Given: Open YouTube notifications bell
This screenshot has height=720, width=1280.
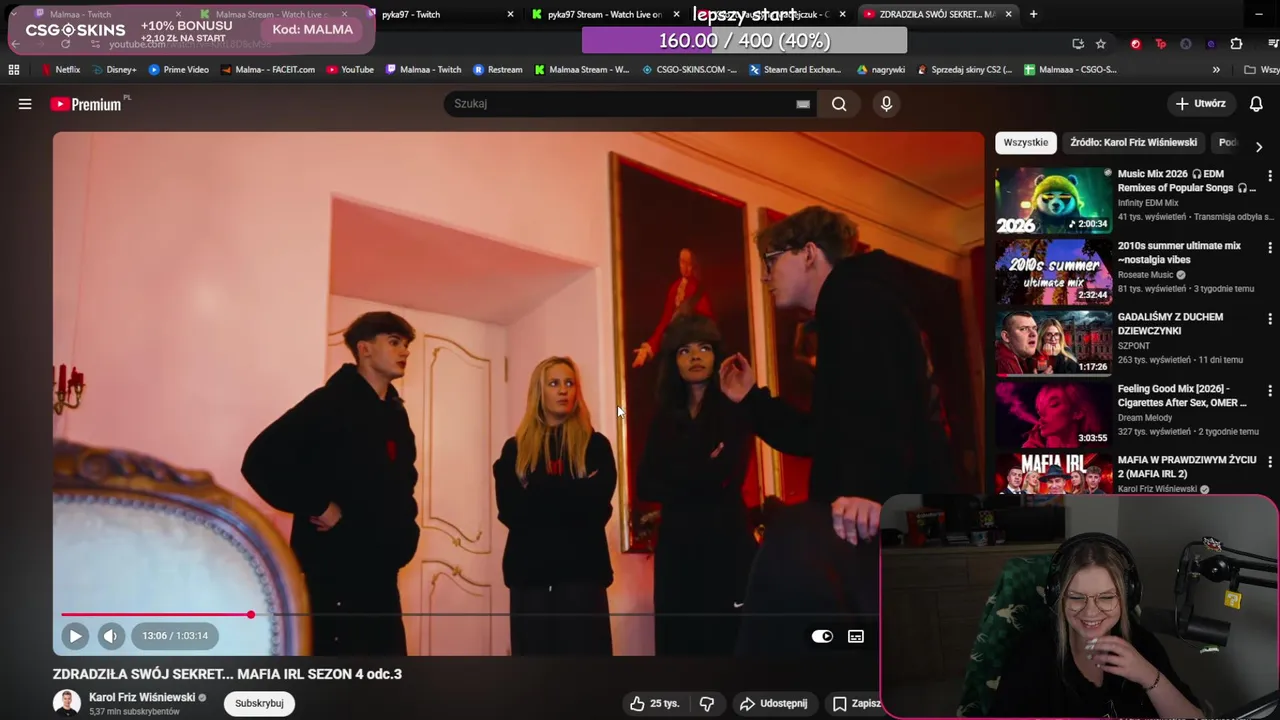Looking at the screenshot, I should coord(1256,104).
